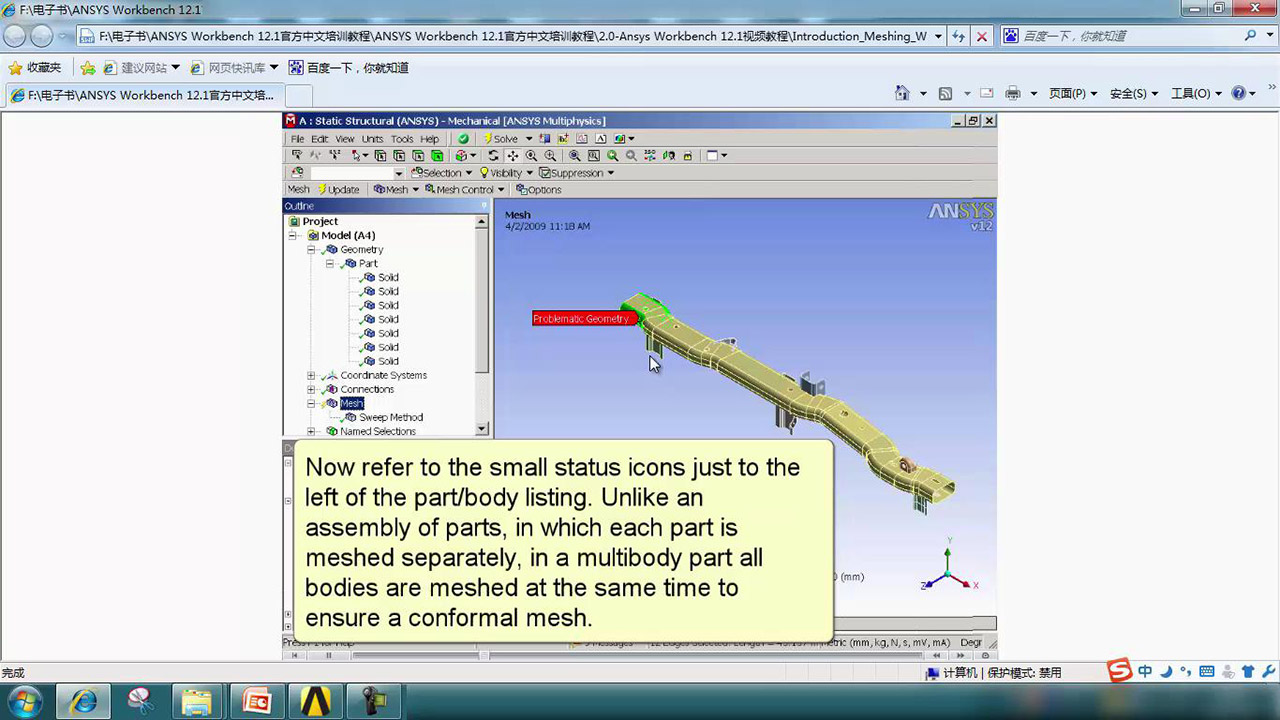Collapse the Geometry tree node
This screenshot has height=720, width=1280.
coord(311,250)
